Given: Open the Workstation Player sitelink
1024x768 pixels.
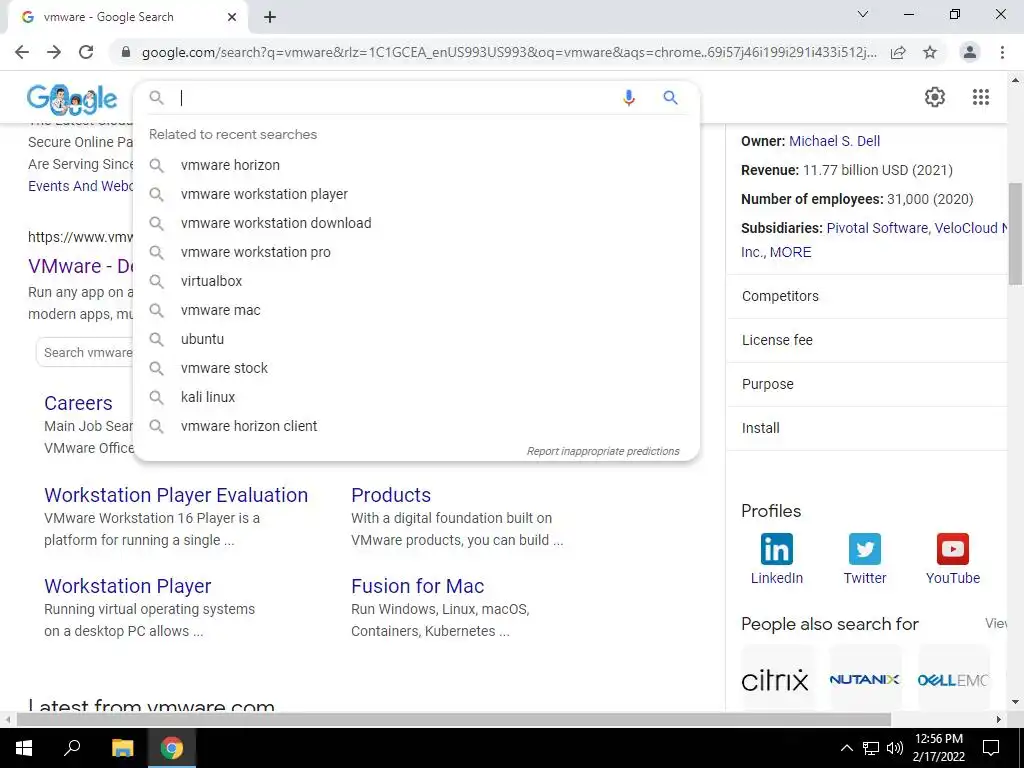Looking at the screenshot, I should pyautogui.click(x=127, y=586).
